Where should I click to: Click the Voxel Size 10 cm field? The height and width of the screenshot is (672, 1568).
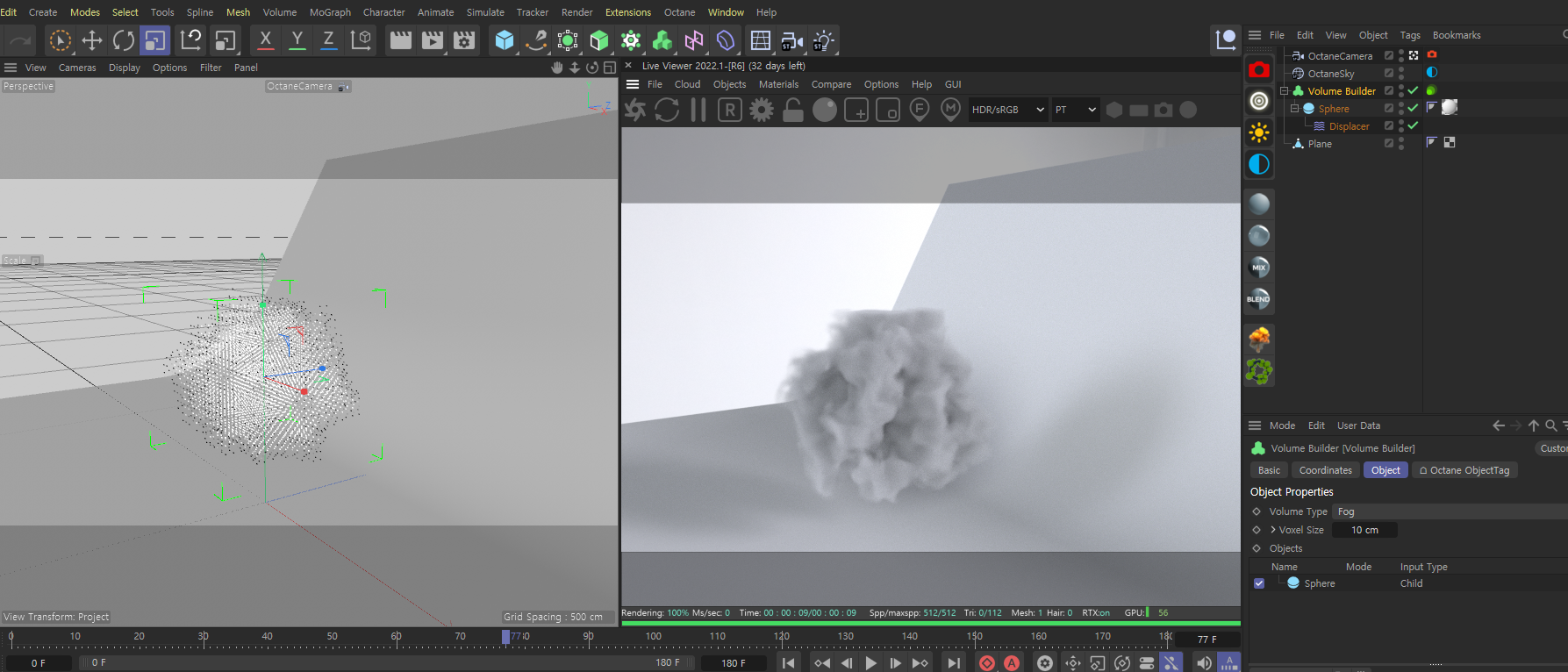pos(1364,530)
